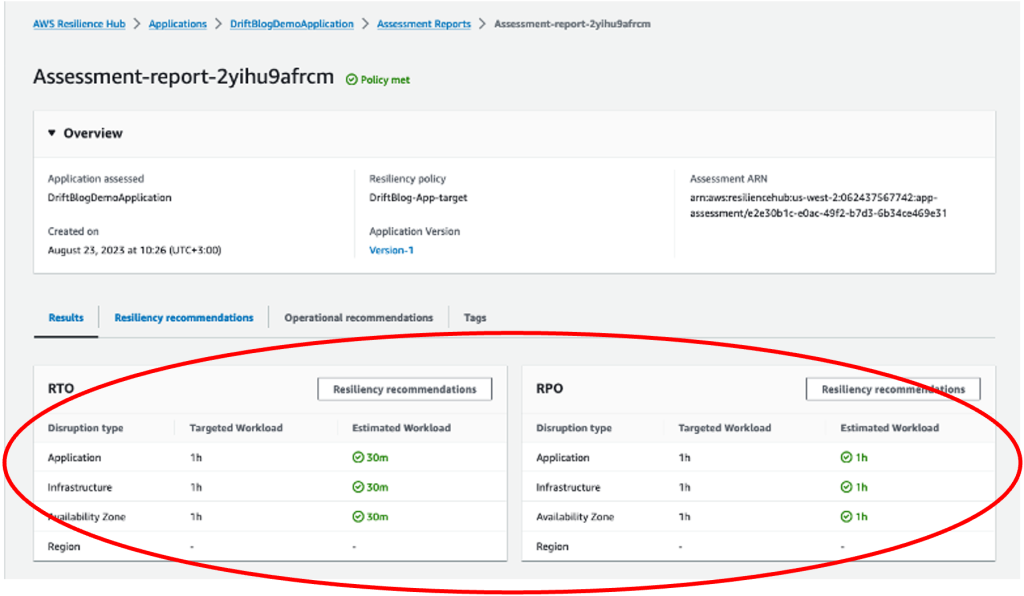
Task: Open AWS Resilience Hub breadcrumb link
Action: click(79, 24)
